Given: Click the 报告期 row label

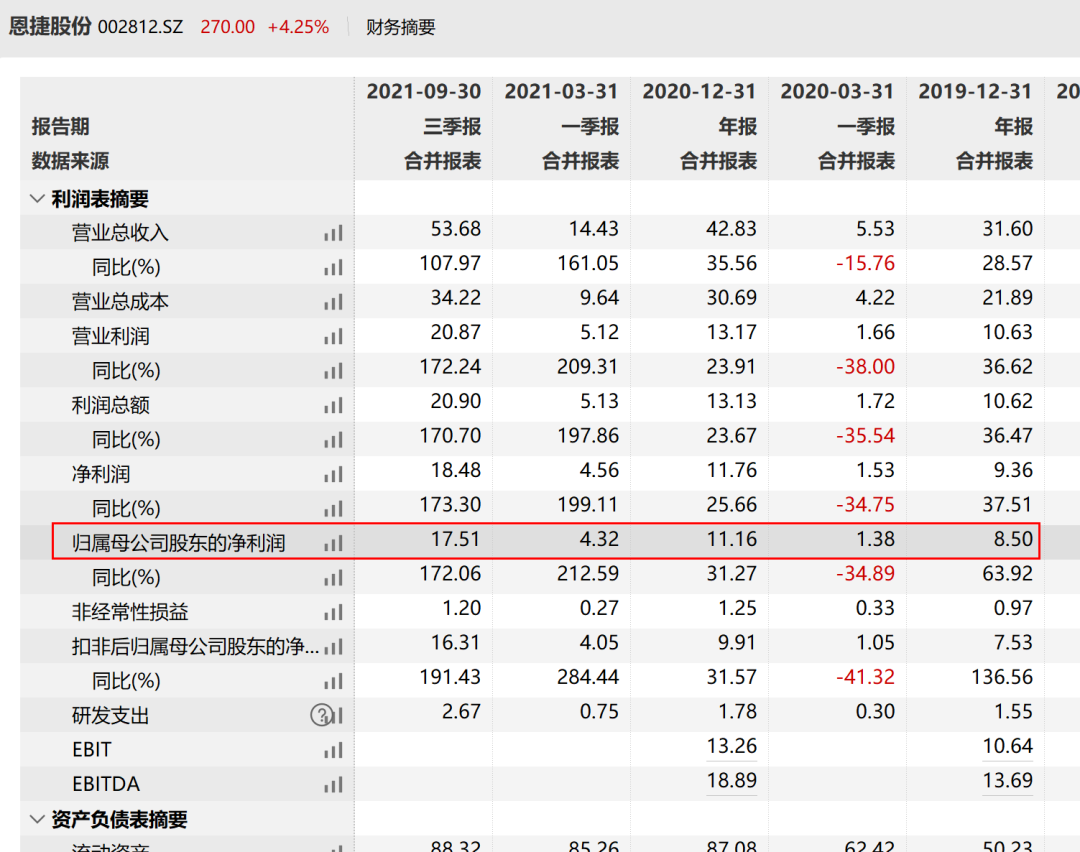Looking at the screenshot, I should click(61, 127).
